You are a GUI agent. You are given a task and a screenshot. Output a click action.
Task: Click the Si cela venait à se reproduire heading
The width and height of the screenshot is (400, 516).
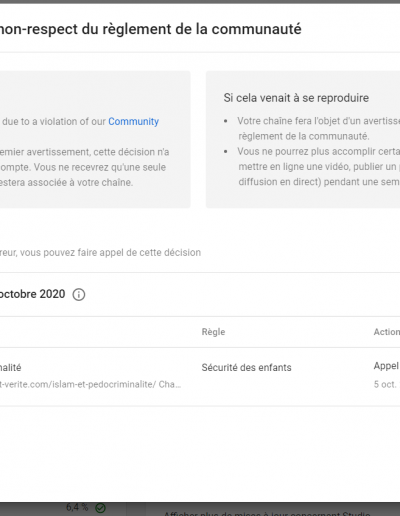point(296,98)
